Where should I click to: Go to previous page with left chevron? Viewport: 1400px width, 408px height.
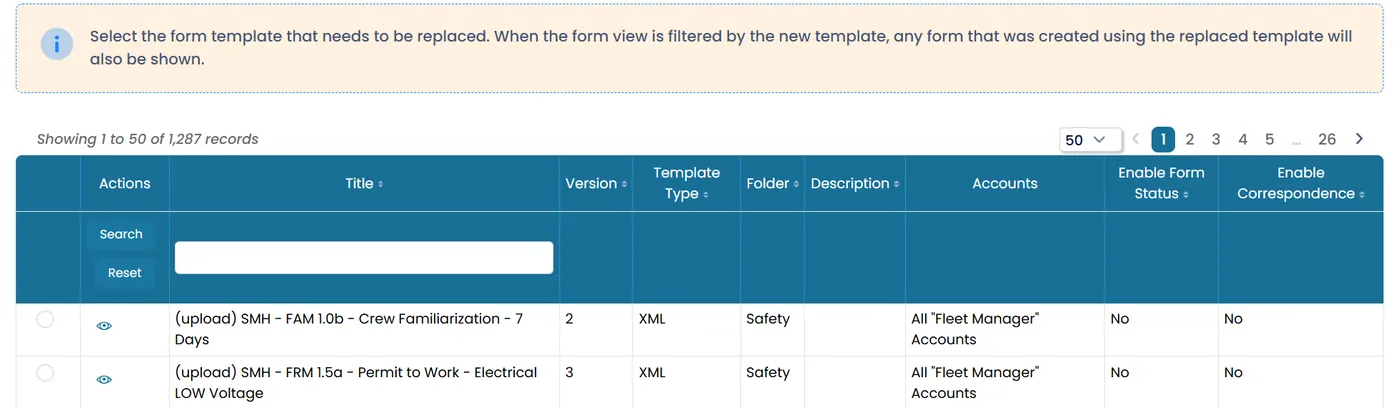pos(1135,139)
